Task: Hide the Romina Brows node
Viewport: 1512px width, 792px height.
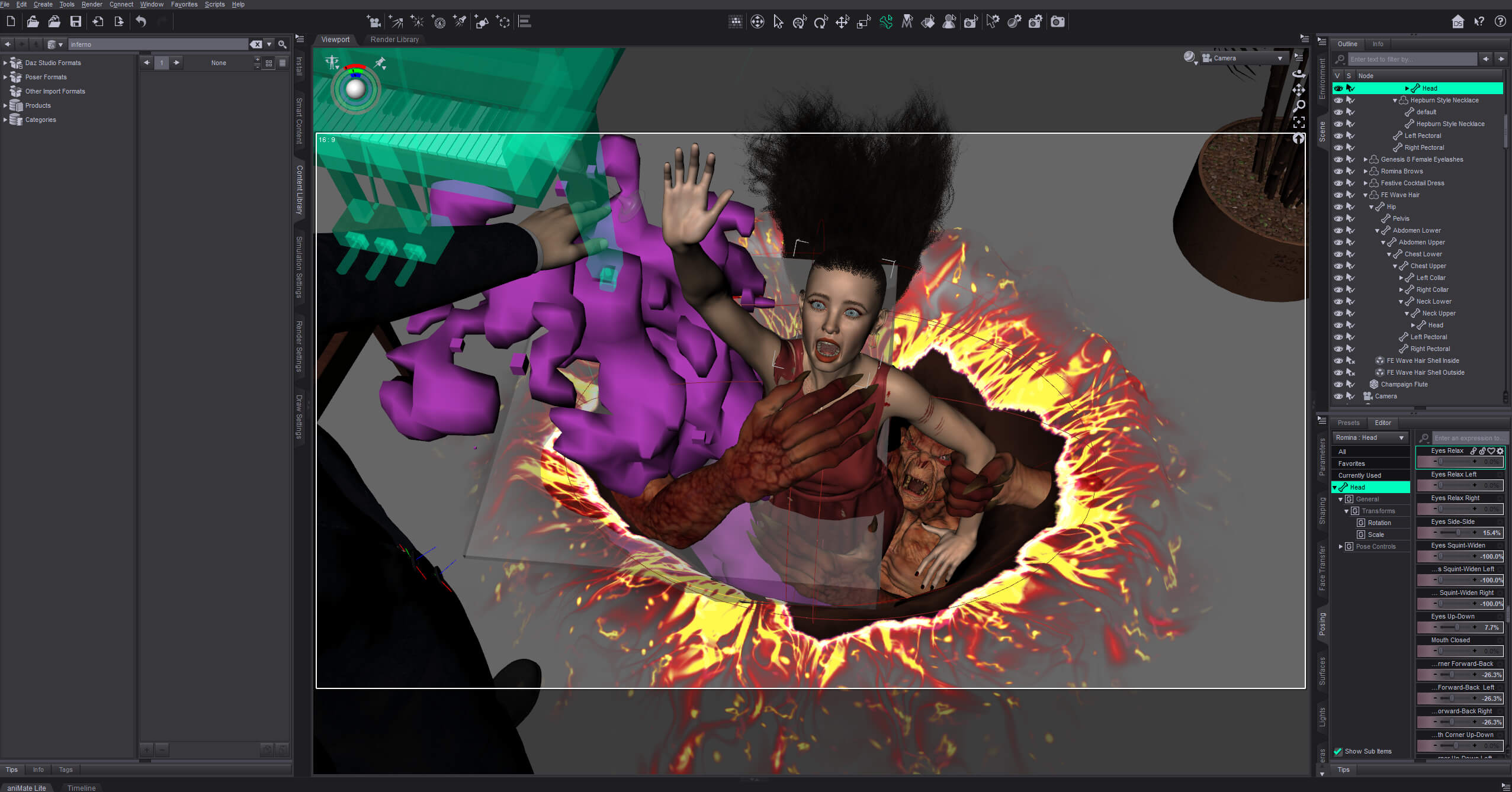Action: point(1338,171)
